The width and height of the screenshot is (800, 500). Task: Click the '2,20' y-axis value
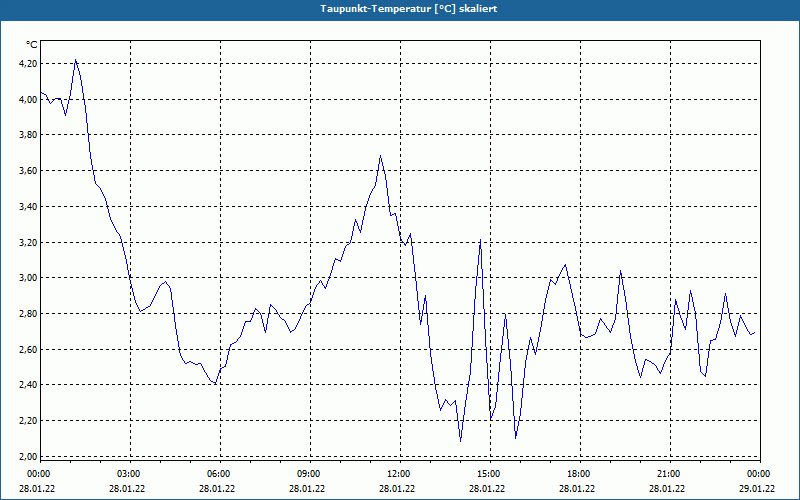click(28, 420)
